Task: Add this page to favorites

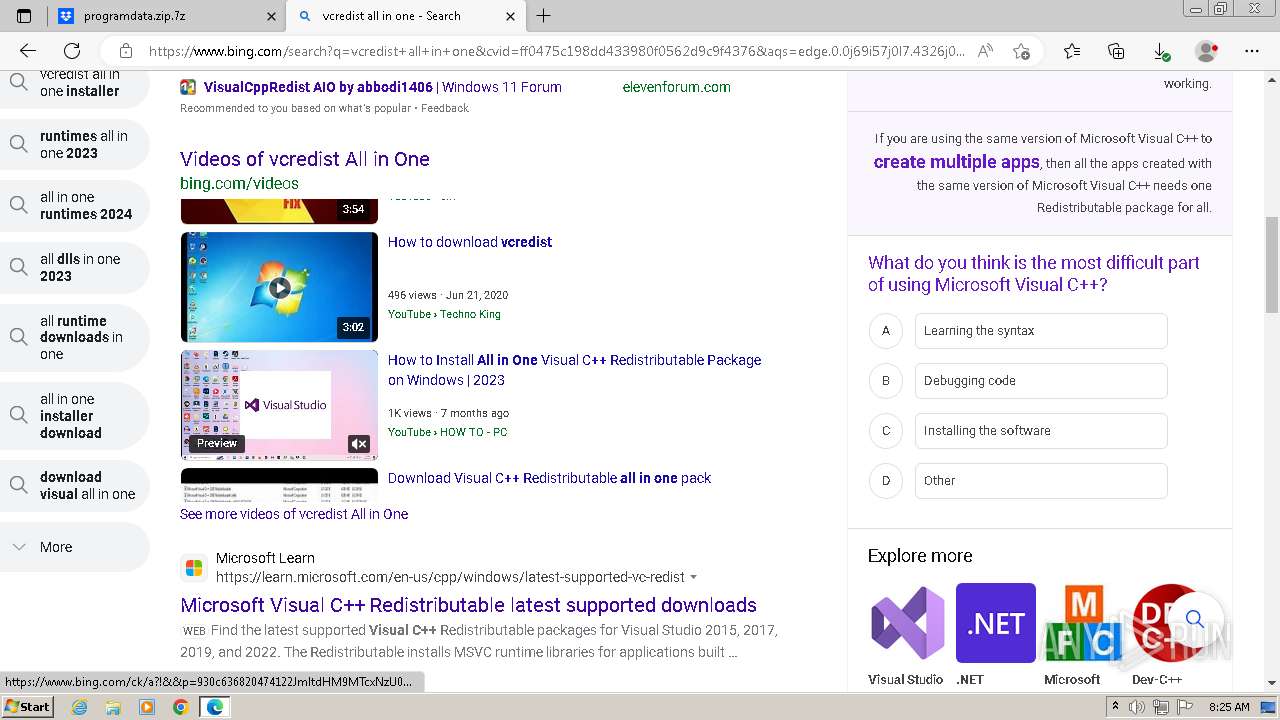Action: point(1021,51)
